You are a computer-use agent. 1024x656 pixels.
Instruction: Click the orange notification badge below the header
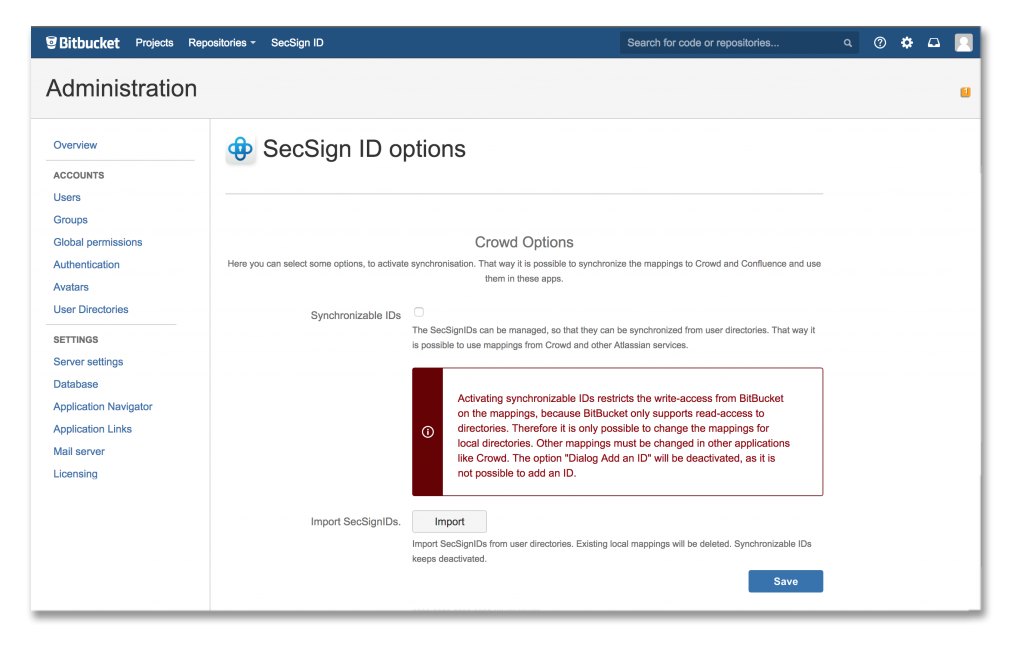(965, 91)
